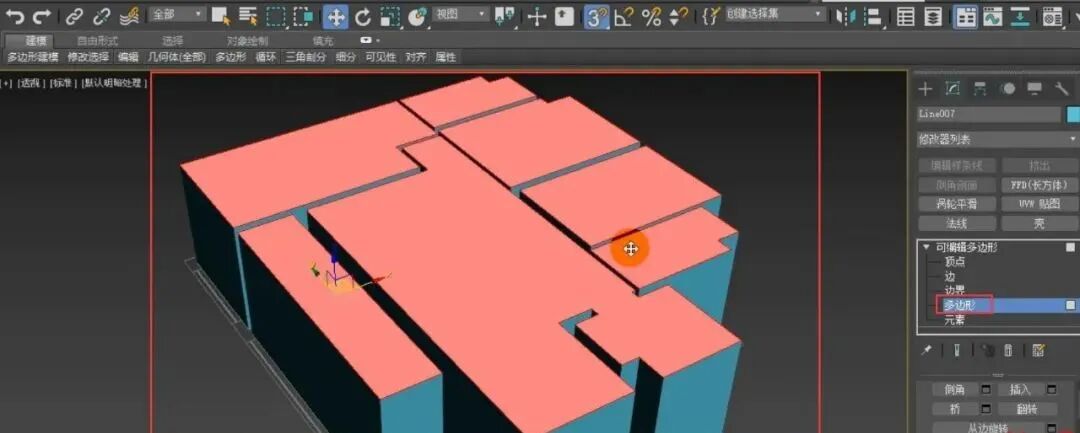Image resolution: width=1080 pixels, height=433 pixels.
Task: Select and Link tool icon
Action: point(74,17)
